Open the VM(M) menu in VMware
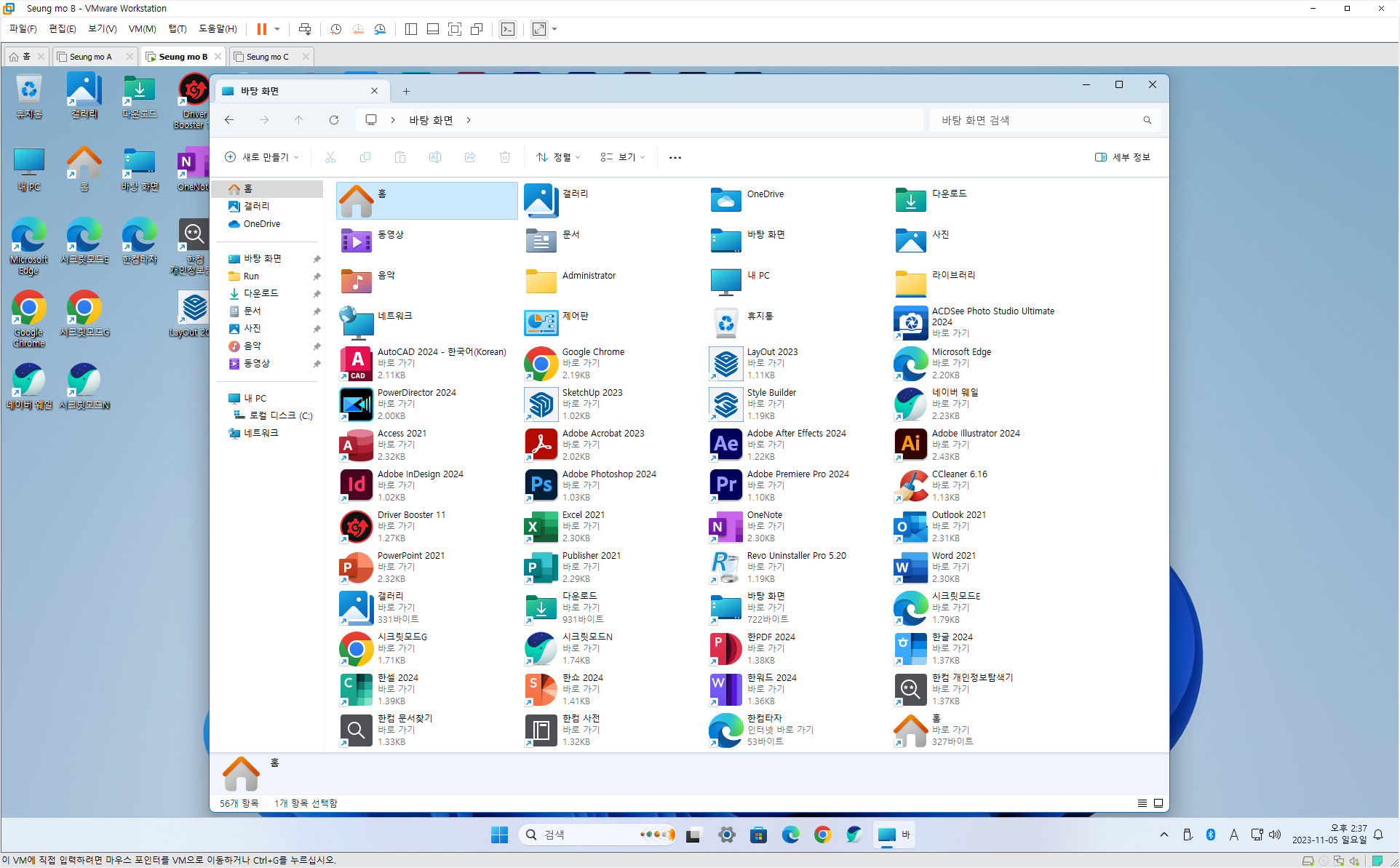1400x868 pixels. [142, 29]
